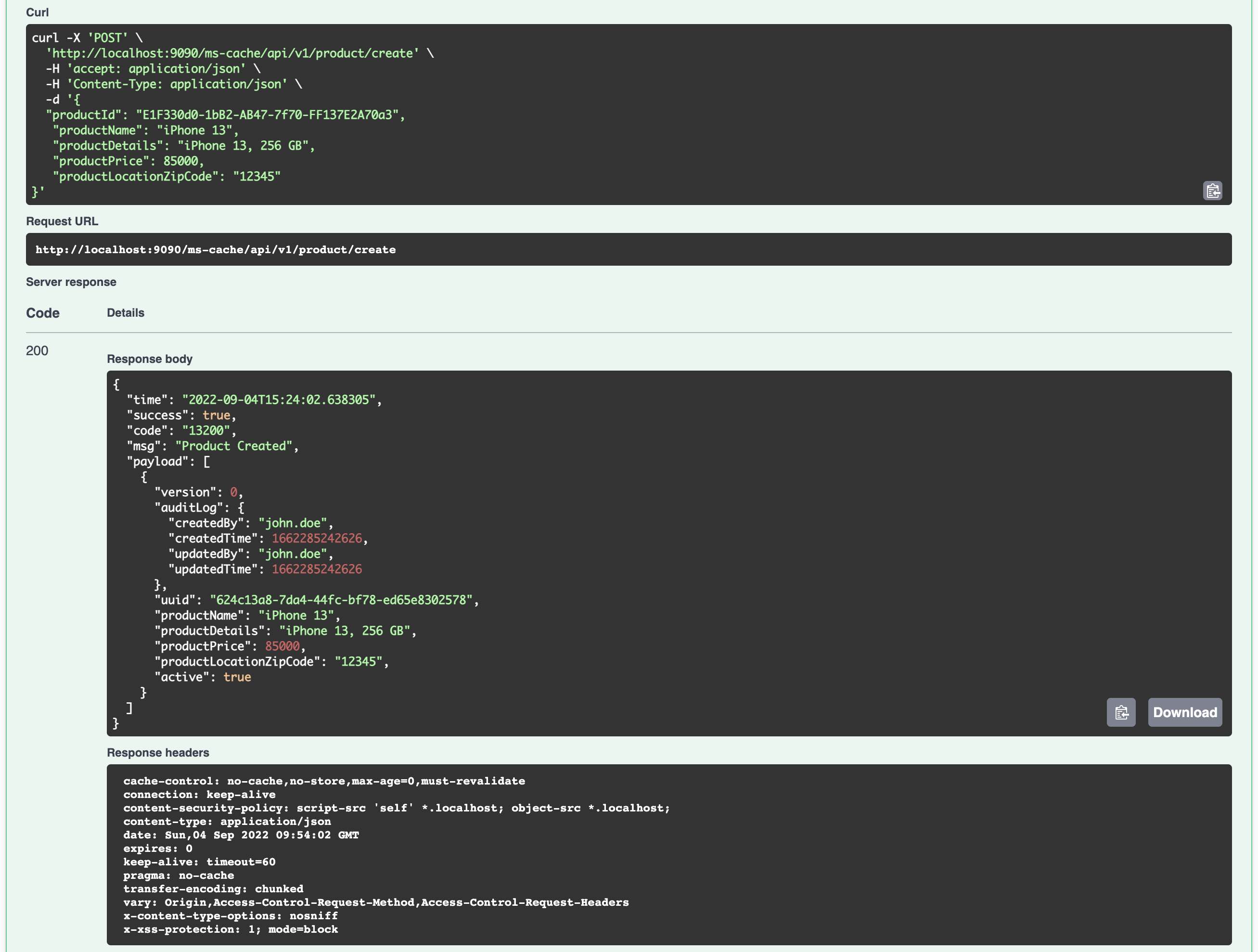
Task: Click the cache-control header line
Action: point(323,781)
